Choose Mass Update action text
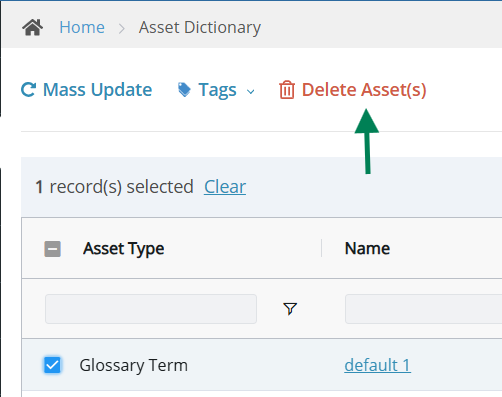 coord(97,90)
